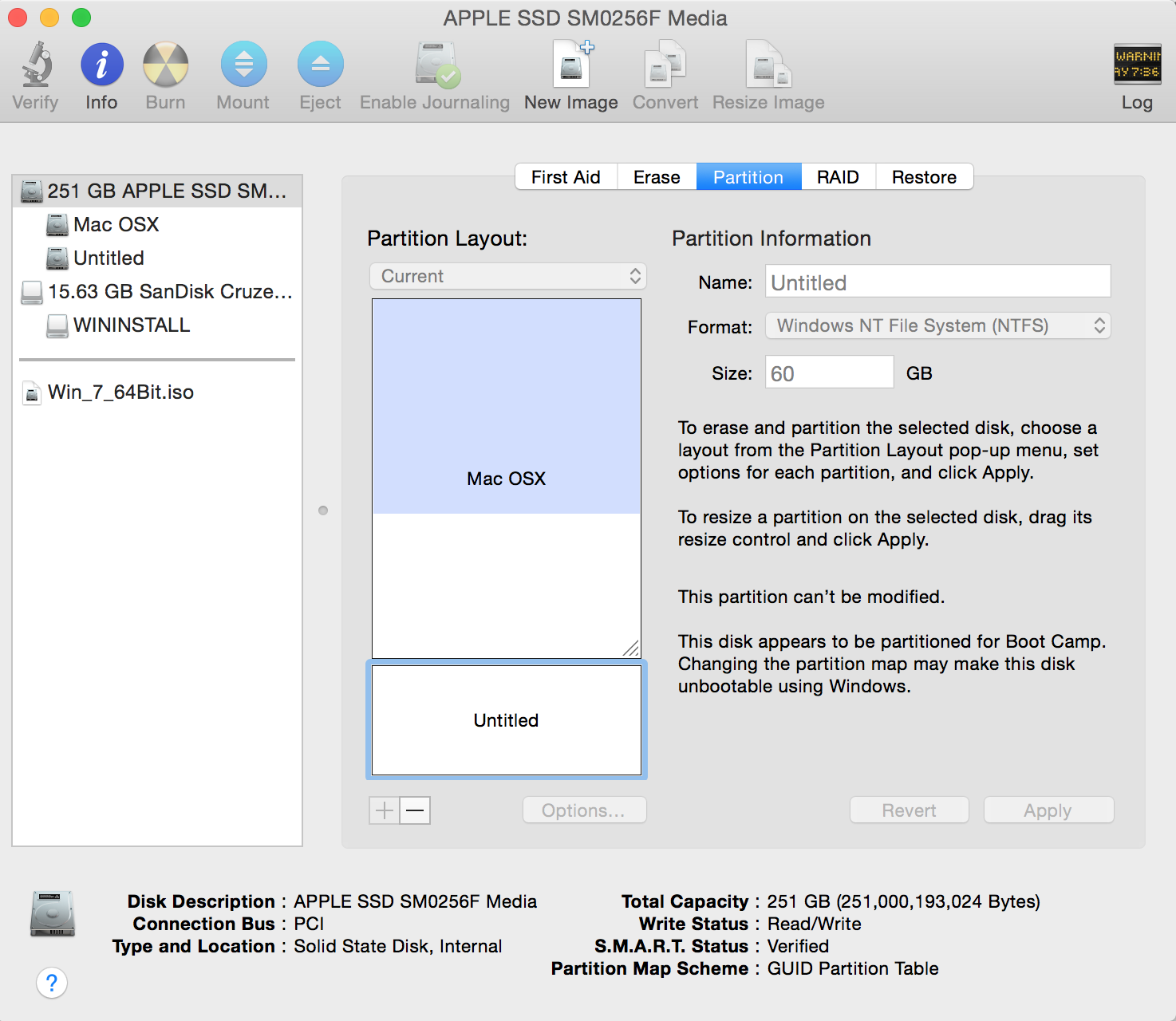Eject the selected disk
Viewport: 1176px width, 1021px height.
[x=320, y=65]
